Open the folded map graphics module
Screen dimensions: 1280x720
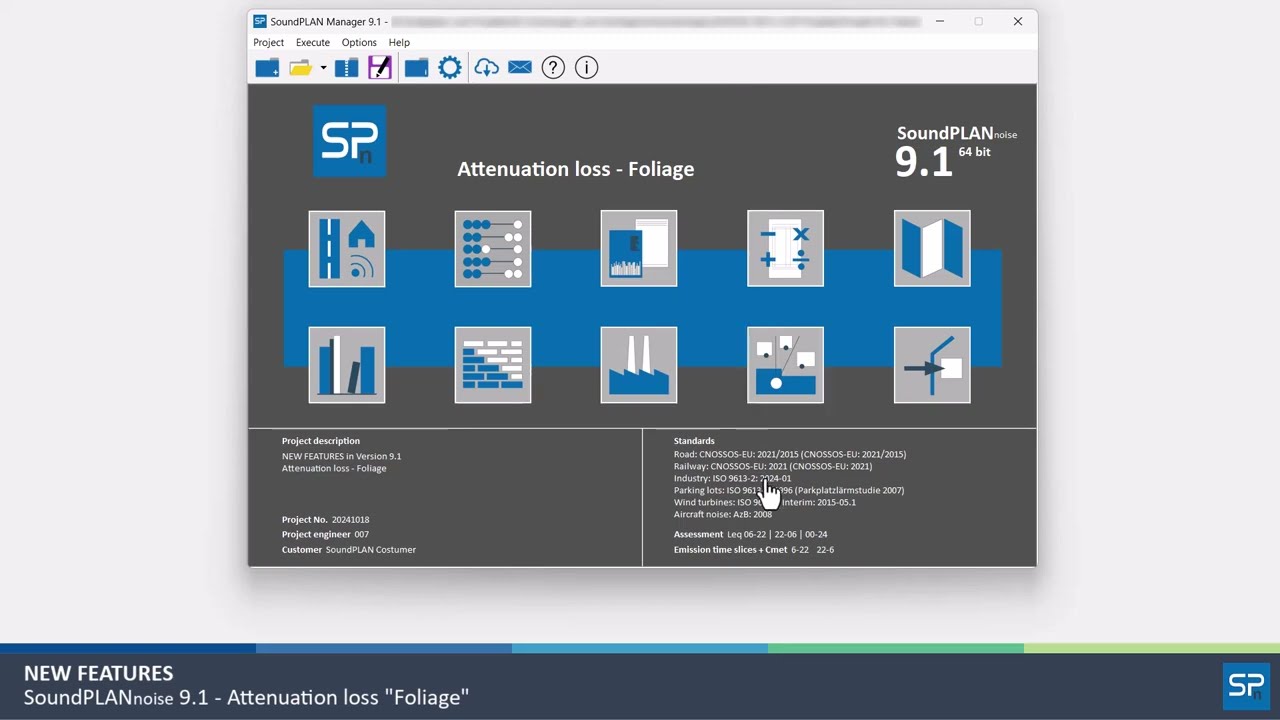point(932,249)
